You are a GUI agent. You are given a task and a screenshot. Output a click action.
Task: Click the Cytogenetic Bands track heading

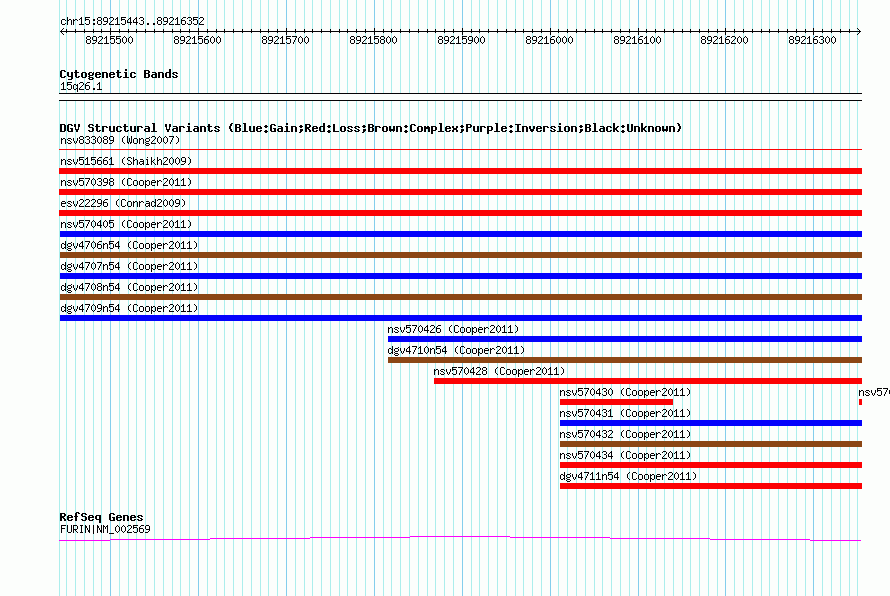(119, 74)
